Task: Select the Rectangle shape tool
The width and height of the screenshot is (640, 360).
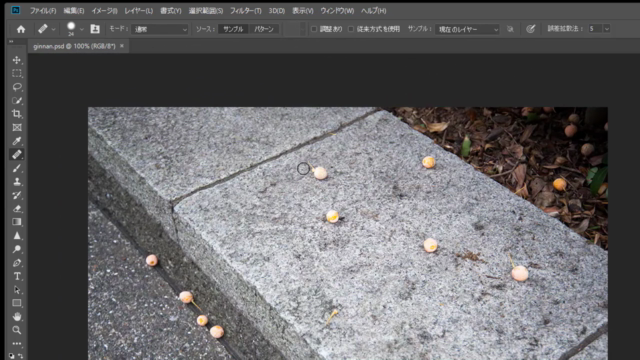Action: click(17, 303)
